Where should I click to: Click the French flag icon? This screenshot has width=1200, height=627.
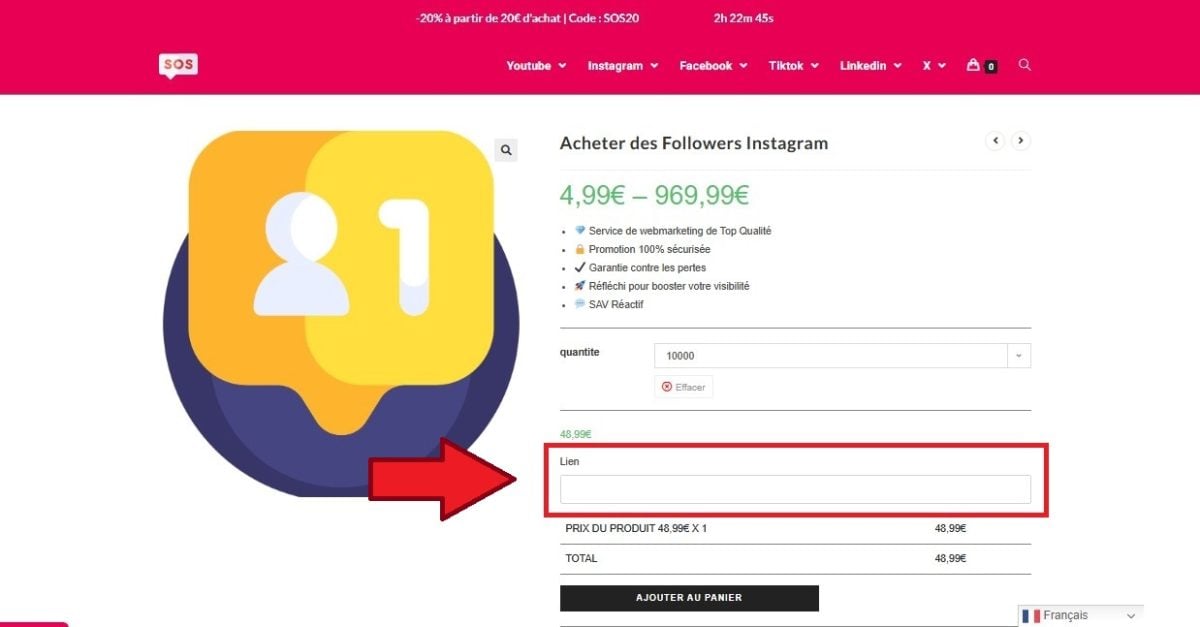point(1031,616)
